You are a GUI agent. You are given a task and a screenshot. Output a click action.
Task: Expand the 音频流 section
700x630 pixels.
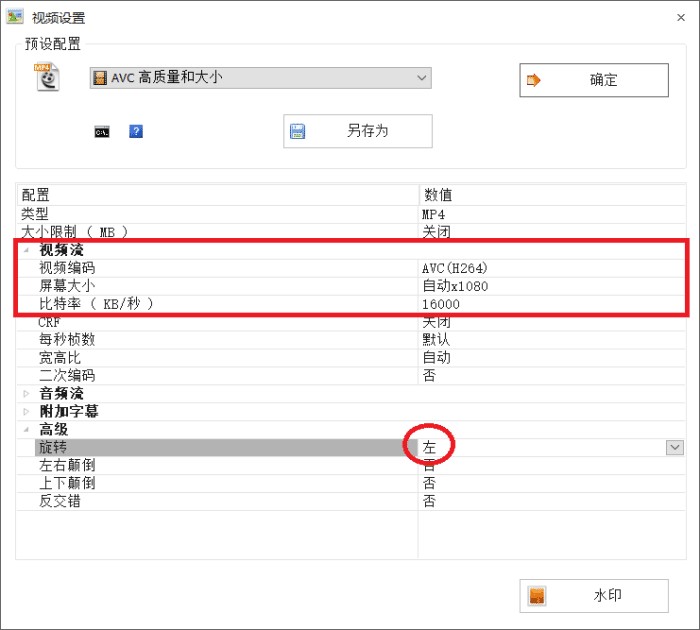(x=27, y=394)
